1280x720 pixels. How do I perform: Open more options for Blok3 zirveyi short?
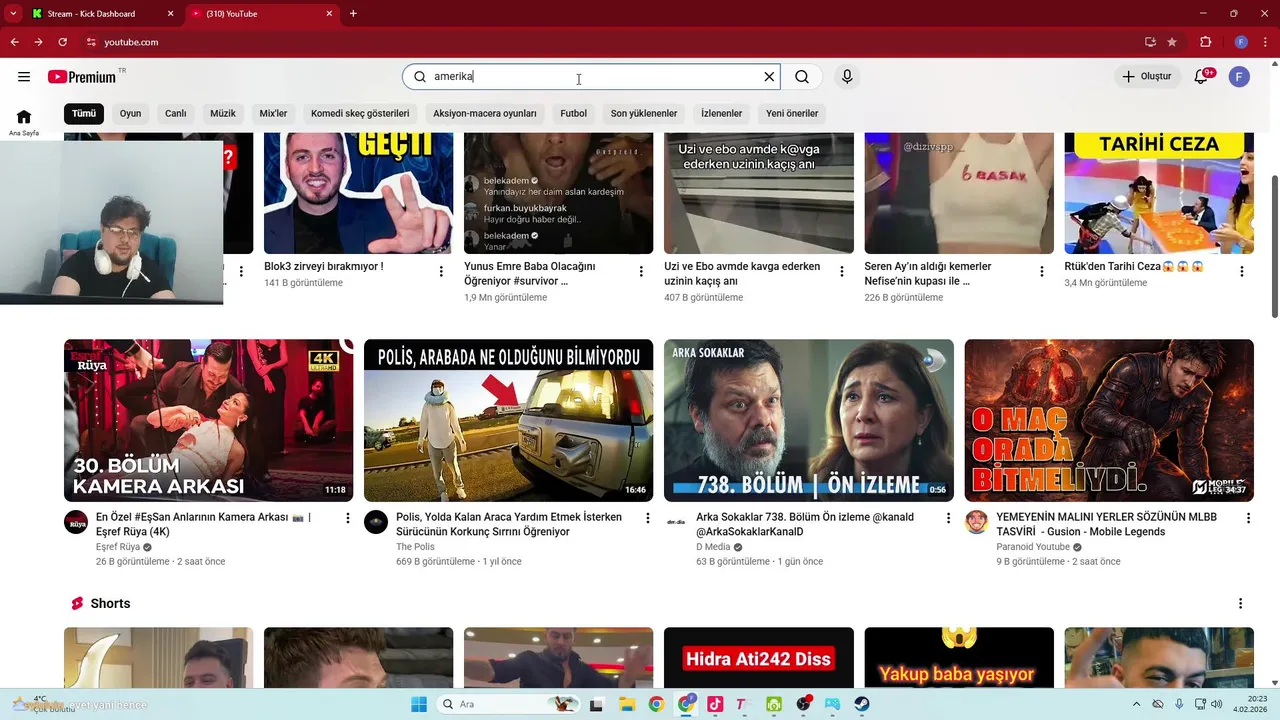[x=441, y=271]
